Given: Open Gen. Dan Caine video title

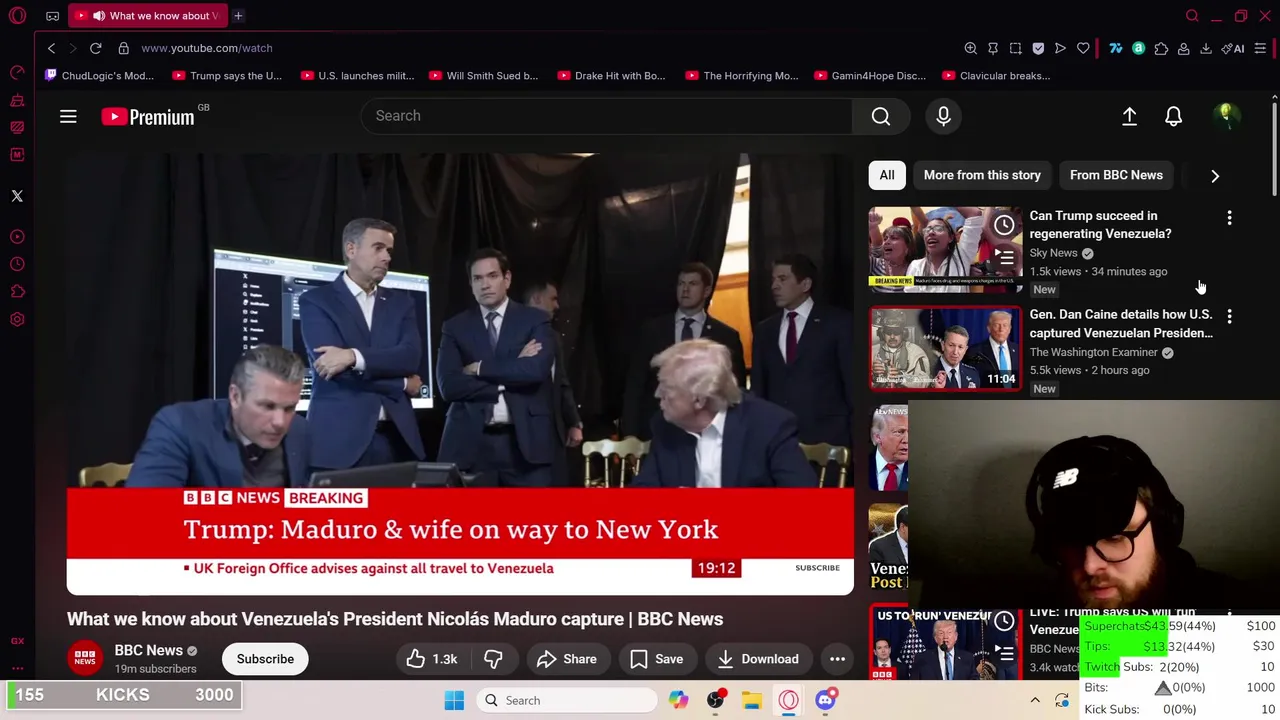Looking at the screenshot, I should tap(1121, 324).
